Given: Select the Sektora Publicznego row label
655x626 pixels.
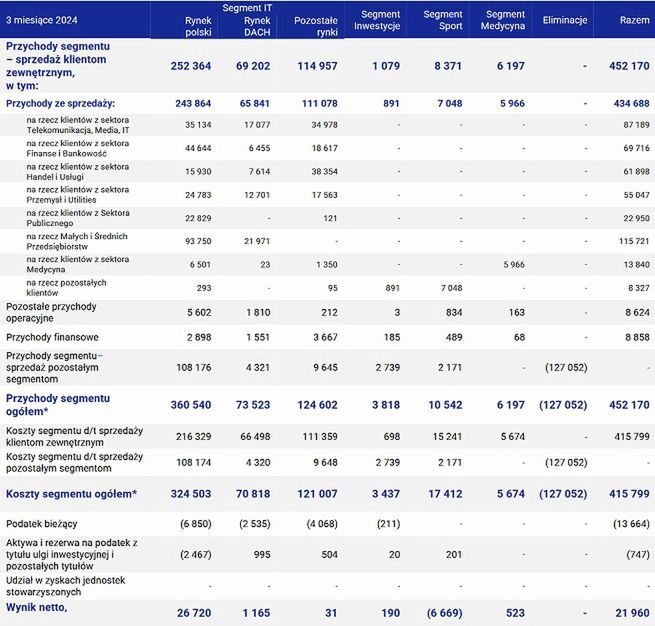Looking at the screenshot, I should click(x=78, y=218).
